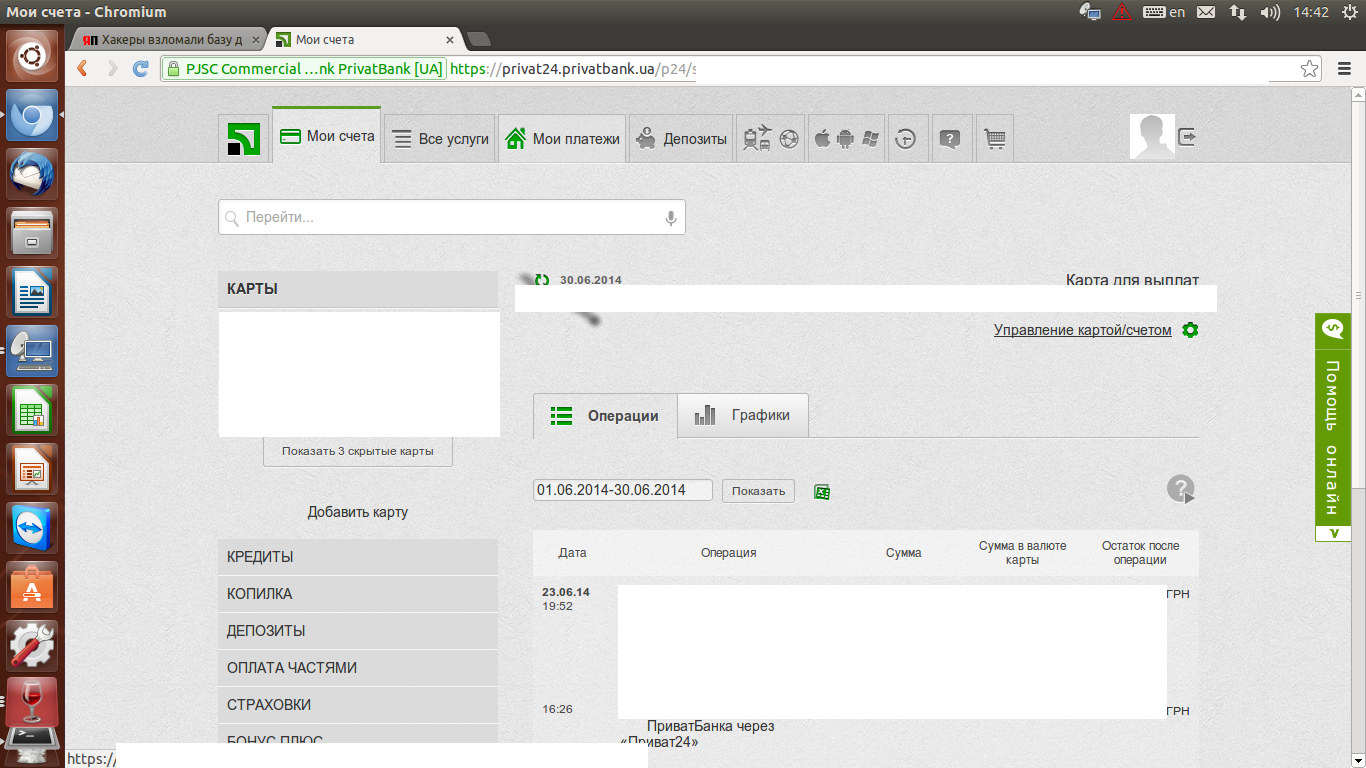Click the Android robot icon

click(x=845, y=138)
